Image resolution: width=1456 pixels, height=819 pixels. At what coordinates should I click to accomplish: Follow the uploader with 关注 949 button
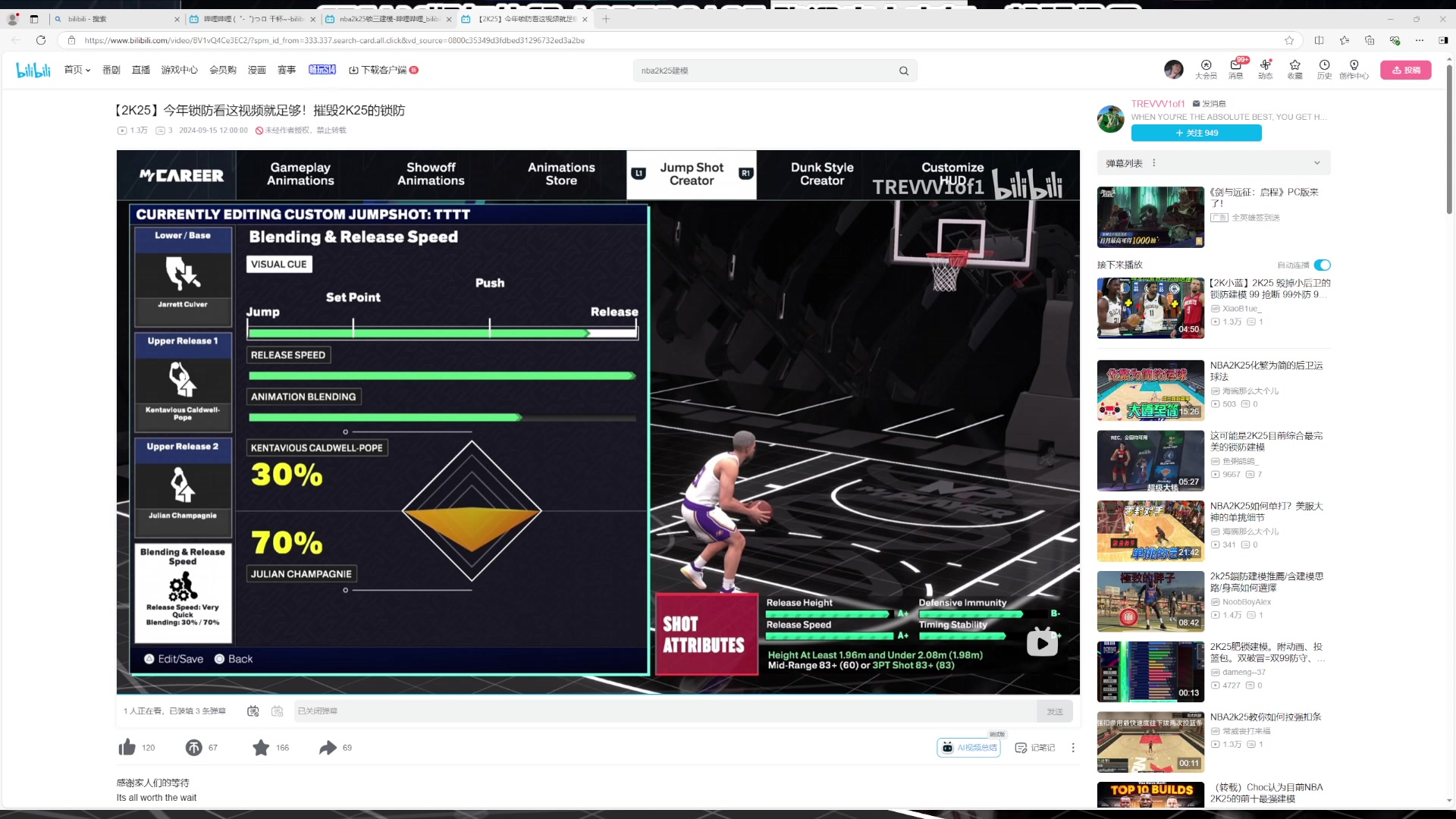[1197, 133]
